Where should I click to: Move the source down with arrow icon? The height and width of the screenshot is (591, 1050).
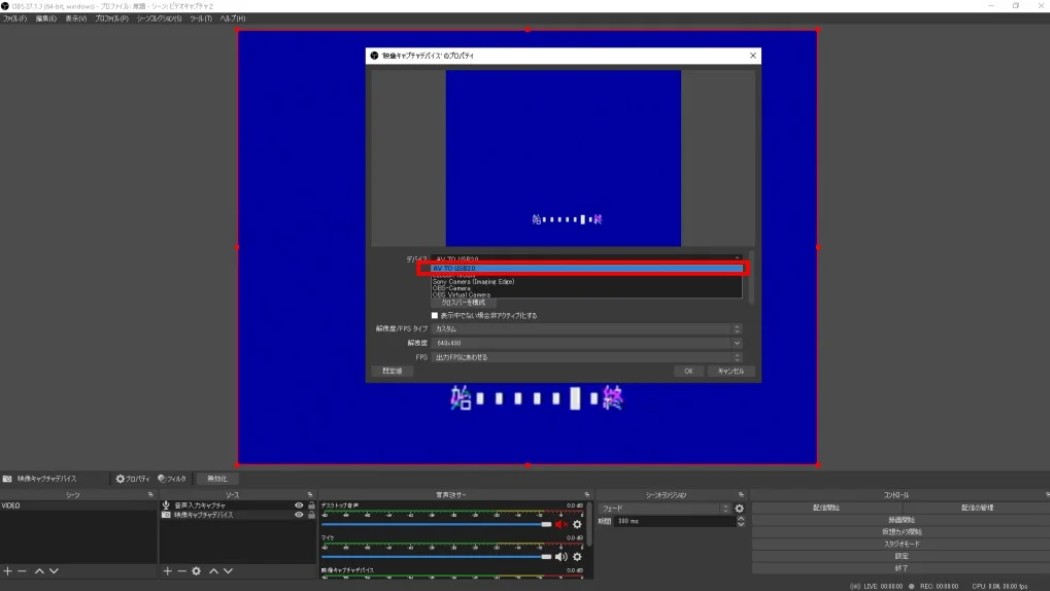[228, 571]
